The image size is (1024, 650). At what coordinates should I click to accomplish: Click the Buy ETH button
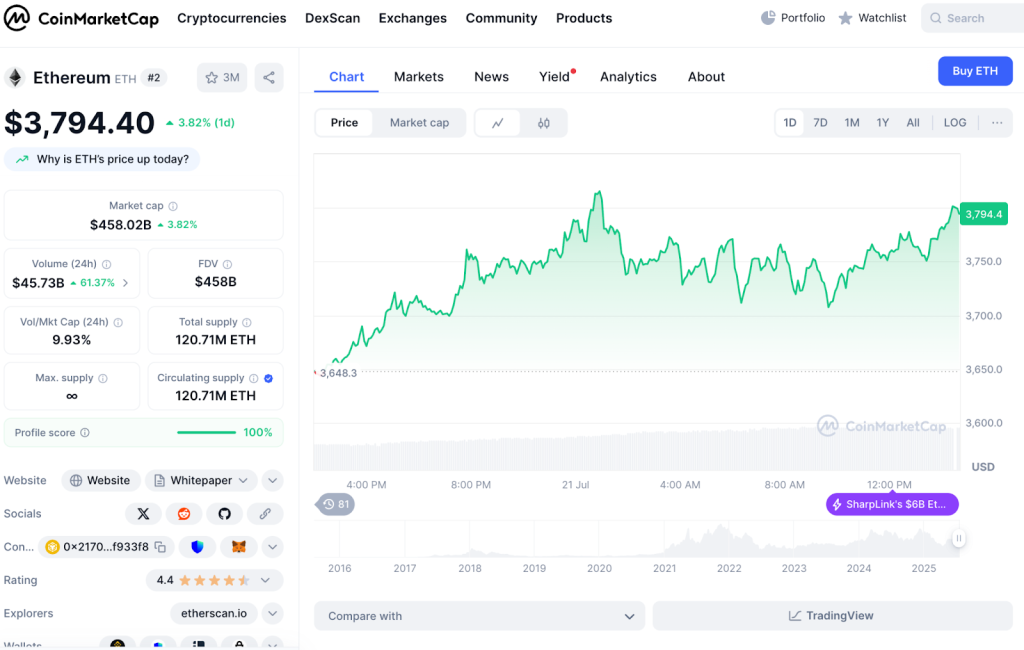[x=975, y=71]
